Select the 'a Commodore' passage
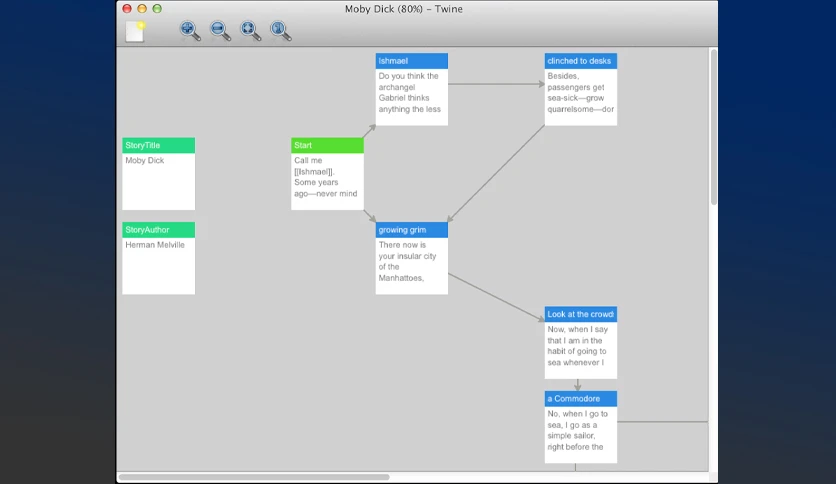The image size is (836, 484). point(581,427)
